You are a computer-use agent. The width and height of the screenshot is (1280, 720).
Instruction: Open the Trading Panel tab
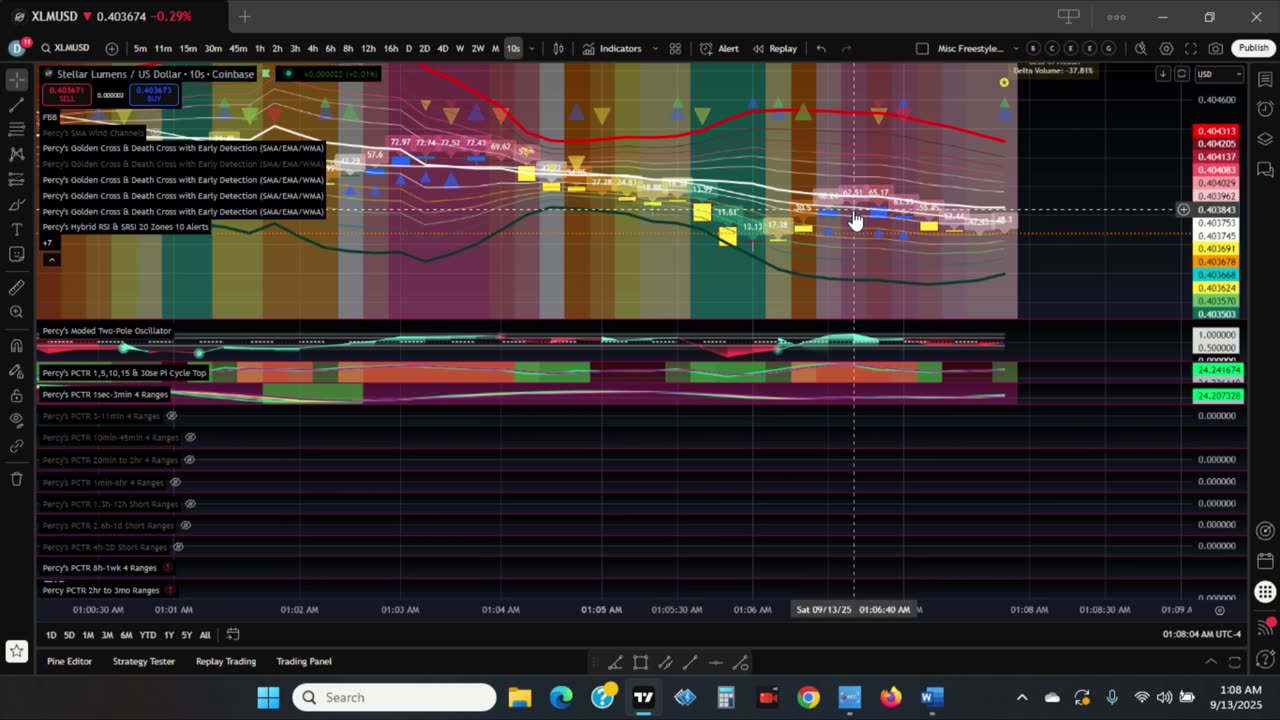304,661
